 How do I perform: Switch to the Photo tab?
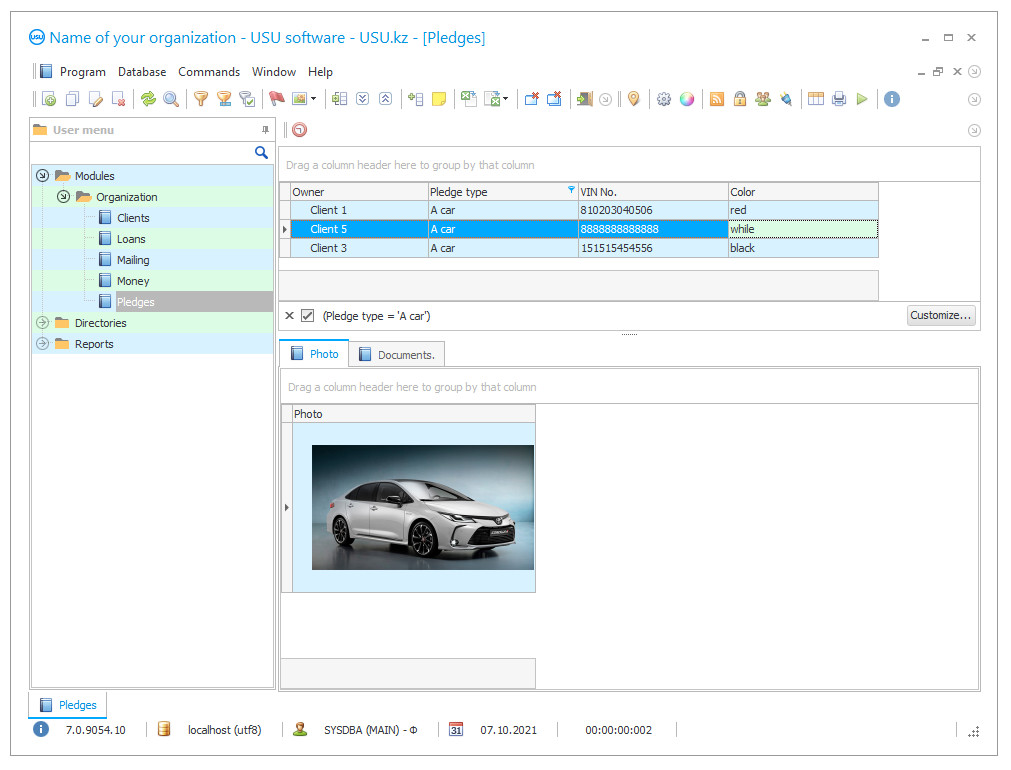[x=314, y=354]
